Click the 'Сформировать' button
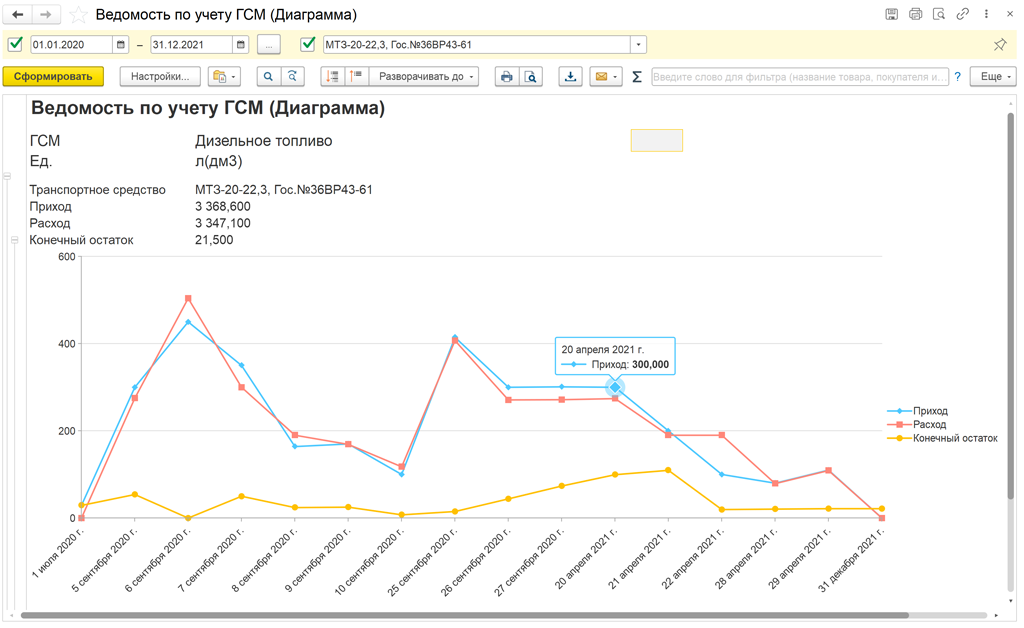 [x=53, y=77]
